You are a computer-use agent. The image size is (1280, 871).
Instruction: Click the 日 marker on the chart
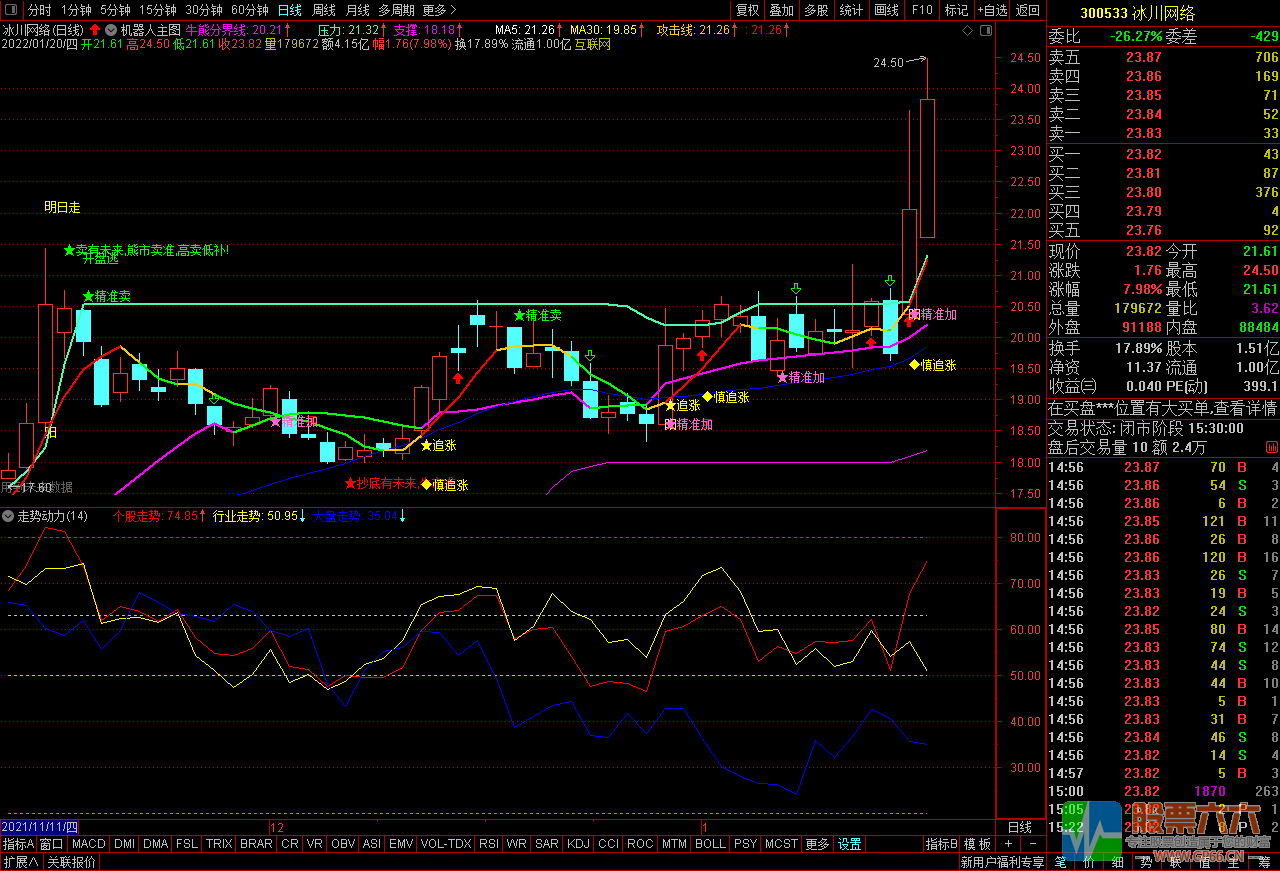point(50,432)
